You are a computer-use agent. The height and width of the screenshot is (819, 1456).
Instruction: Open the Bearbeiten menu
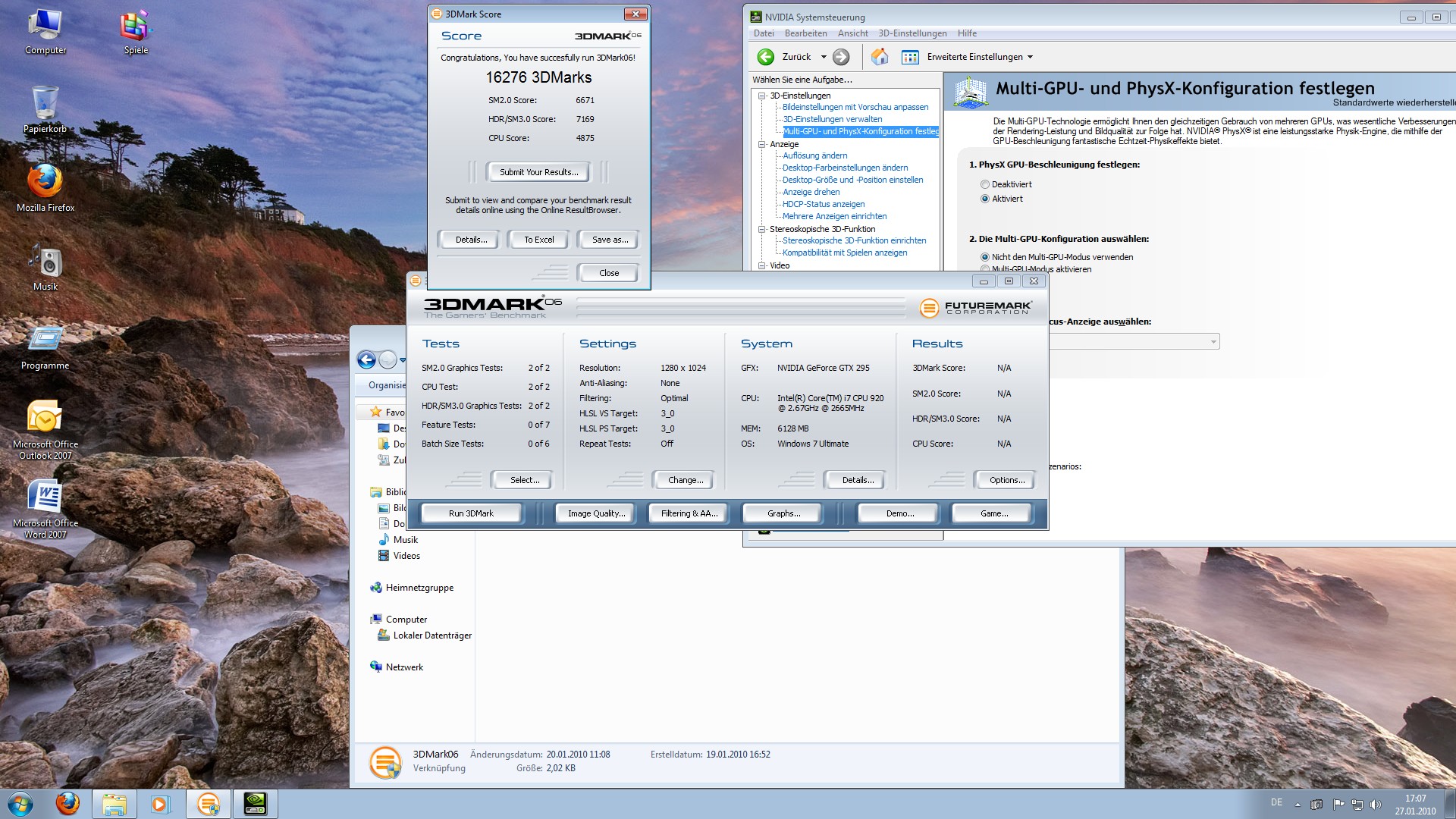805,33
